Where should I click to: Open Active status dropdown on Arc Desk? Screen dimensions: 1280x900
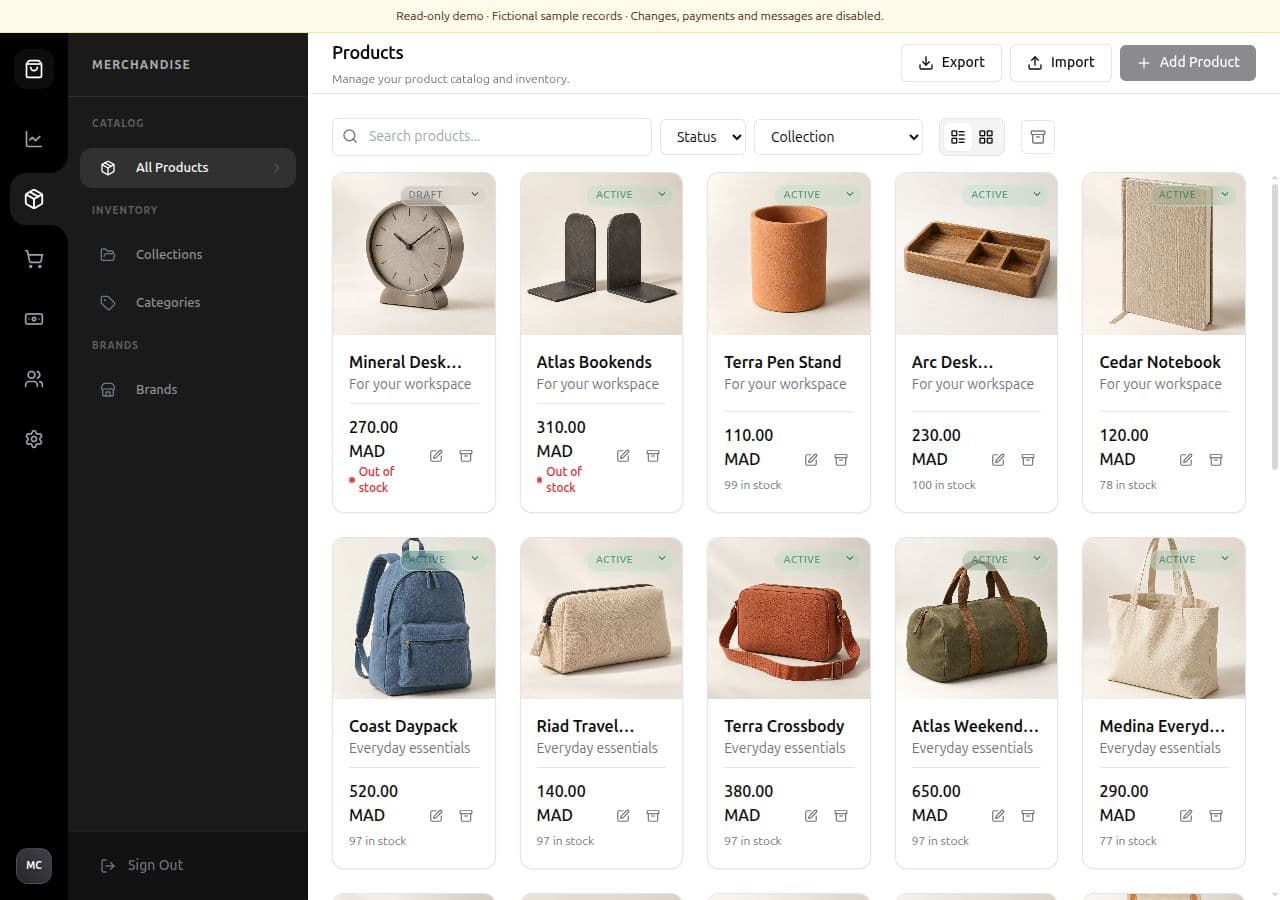[1005, 195]
